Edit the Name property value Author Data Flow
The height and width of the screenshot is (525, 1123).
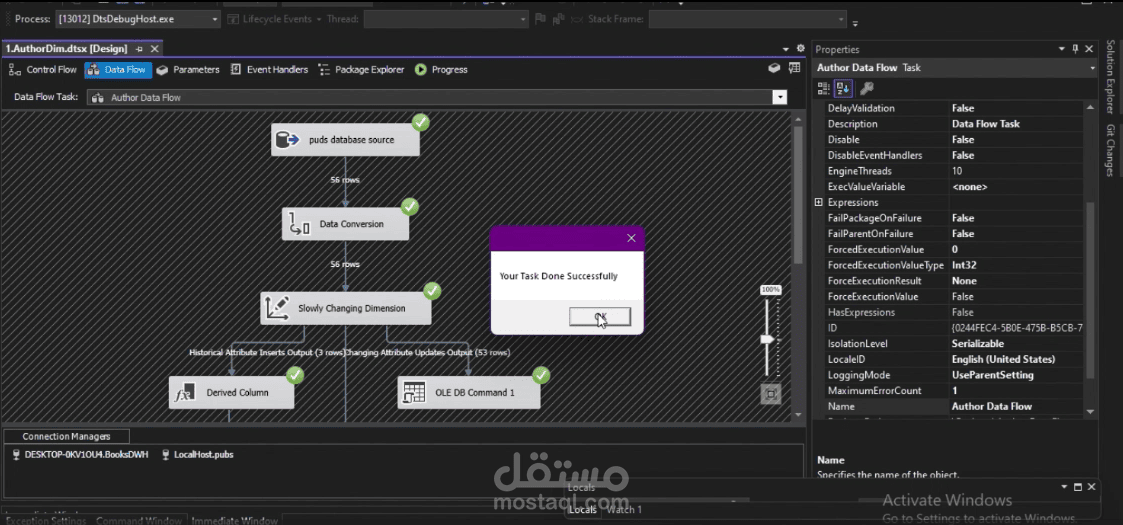(x=992, y=407)
